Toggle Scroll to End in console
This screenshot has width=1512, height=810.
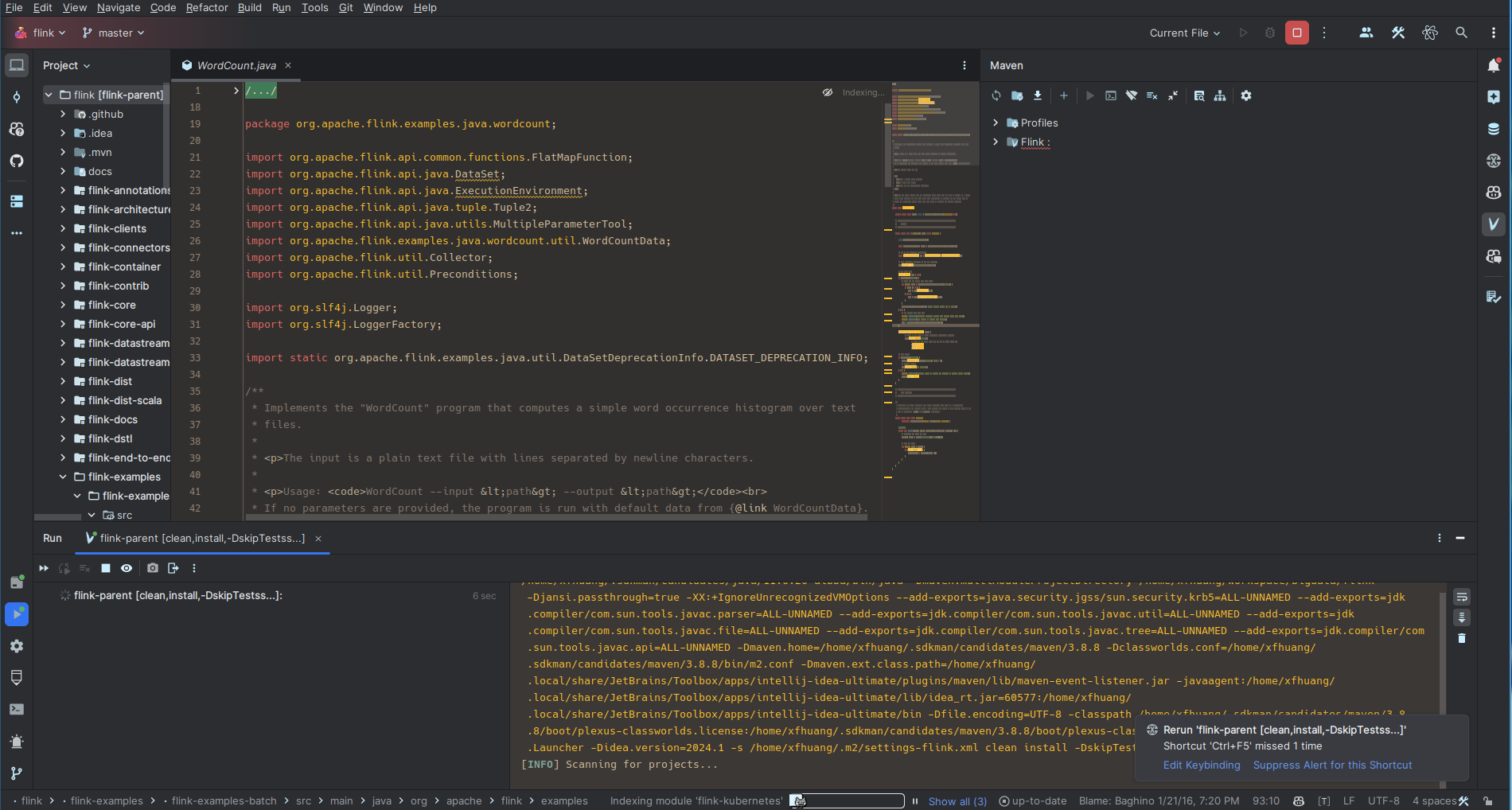pos(1462,617)
